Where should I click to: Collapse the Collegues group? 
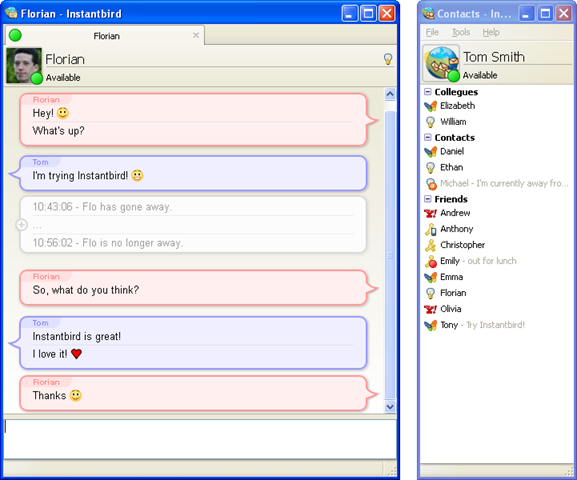[x=427, y=91]
